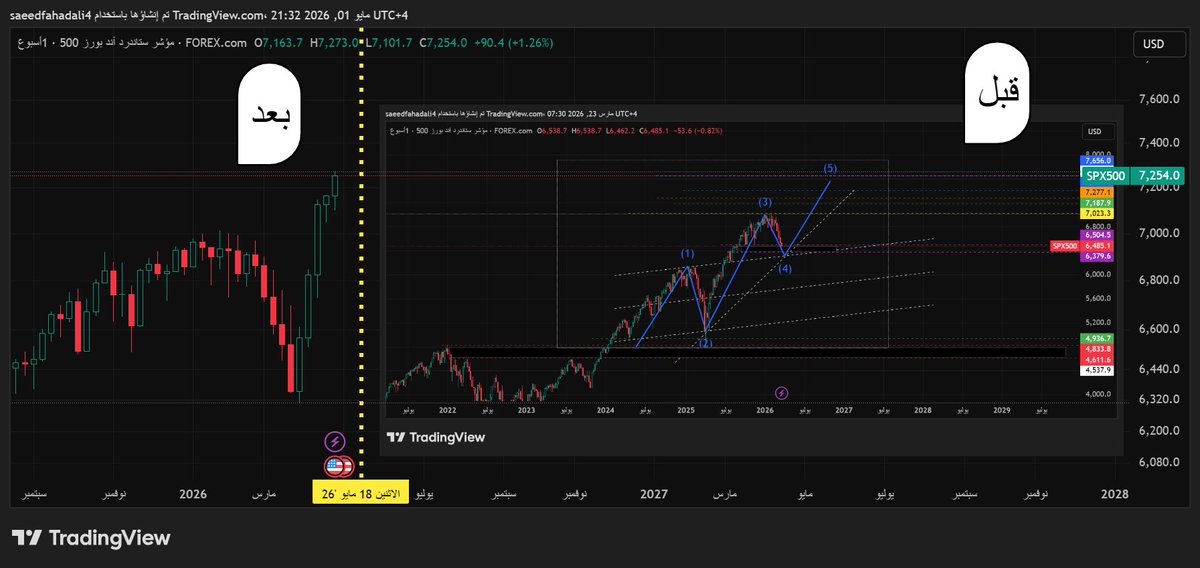The image size is (1200, 568).
Task: Click the 2025 year on embedded time axis
Action: coord(685,410)
